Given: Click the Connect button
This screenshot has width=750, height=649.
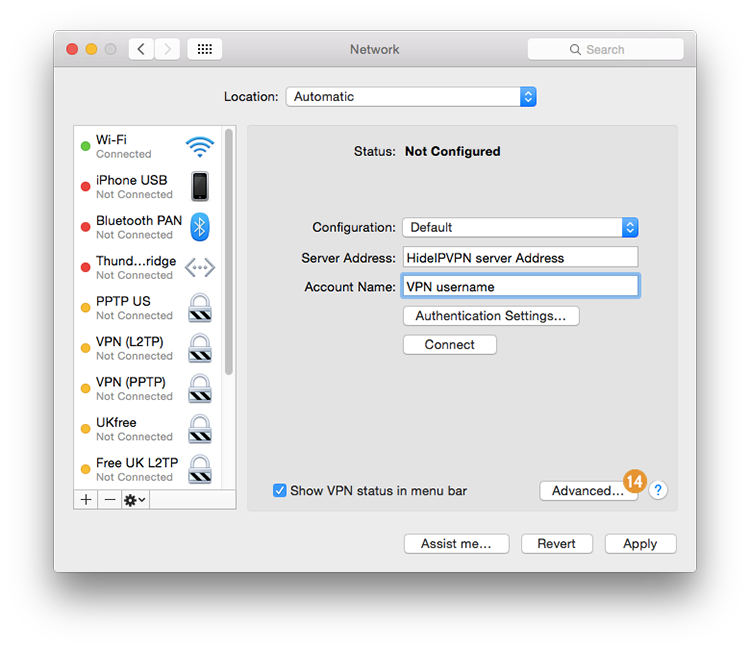Looking at the screenshot, I should 450,344.
